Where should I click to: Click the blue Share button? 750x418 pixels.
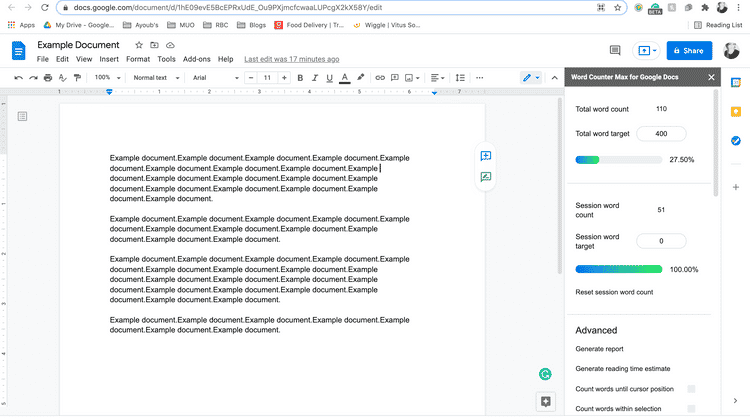point(687,50)
